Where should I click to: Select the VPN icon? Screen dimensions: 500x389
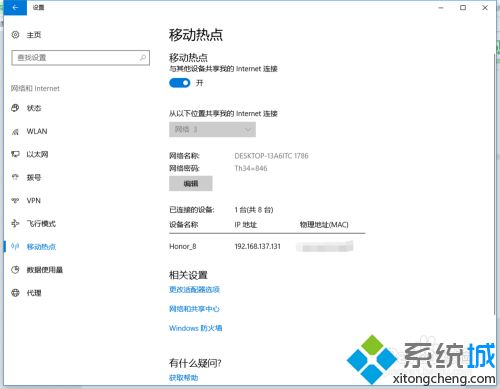[15, 201]
